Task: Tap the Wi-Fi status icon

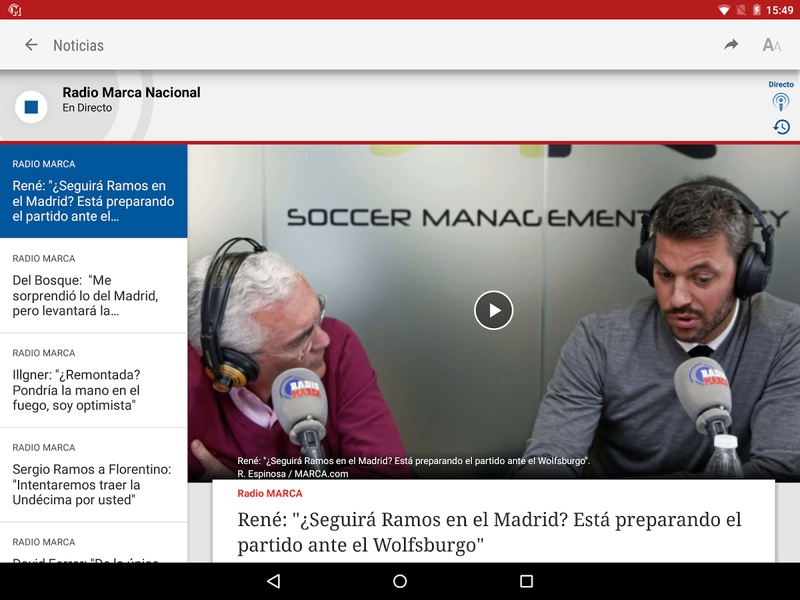Action: tap(723, 10)
